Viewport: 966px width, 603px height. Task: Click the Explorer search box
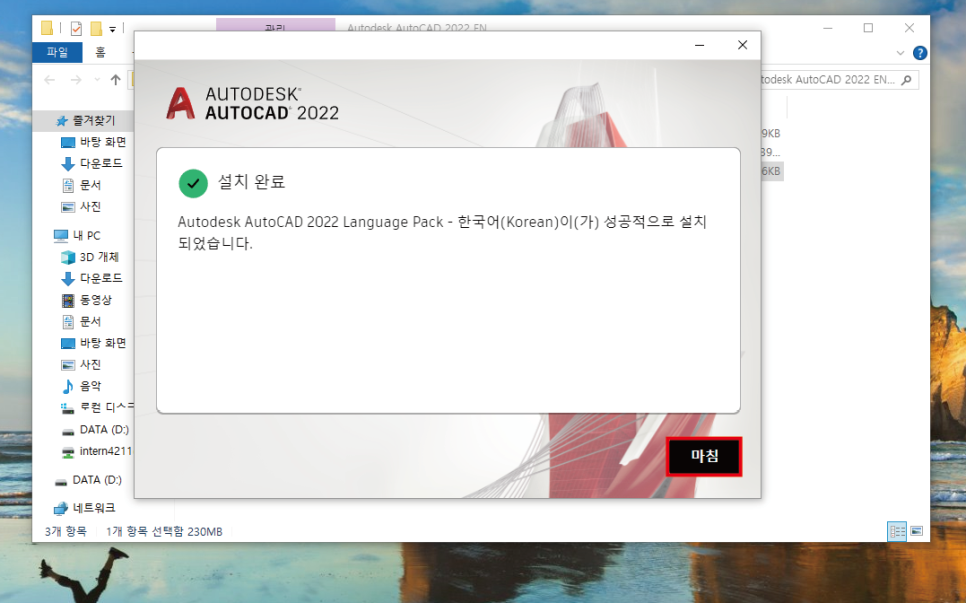point(838,79)
